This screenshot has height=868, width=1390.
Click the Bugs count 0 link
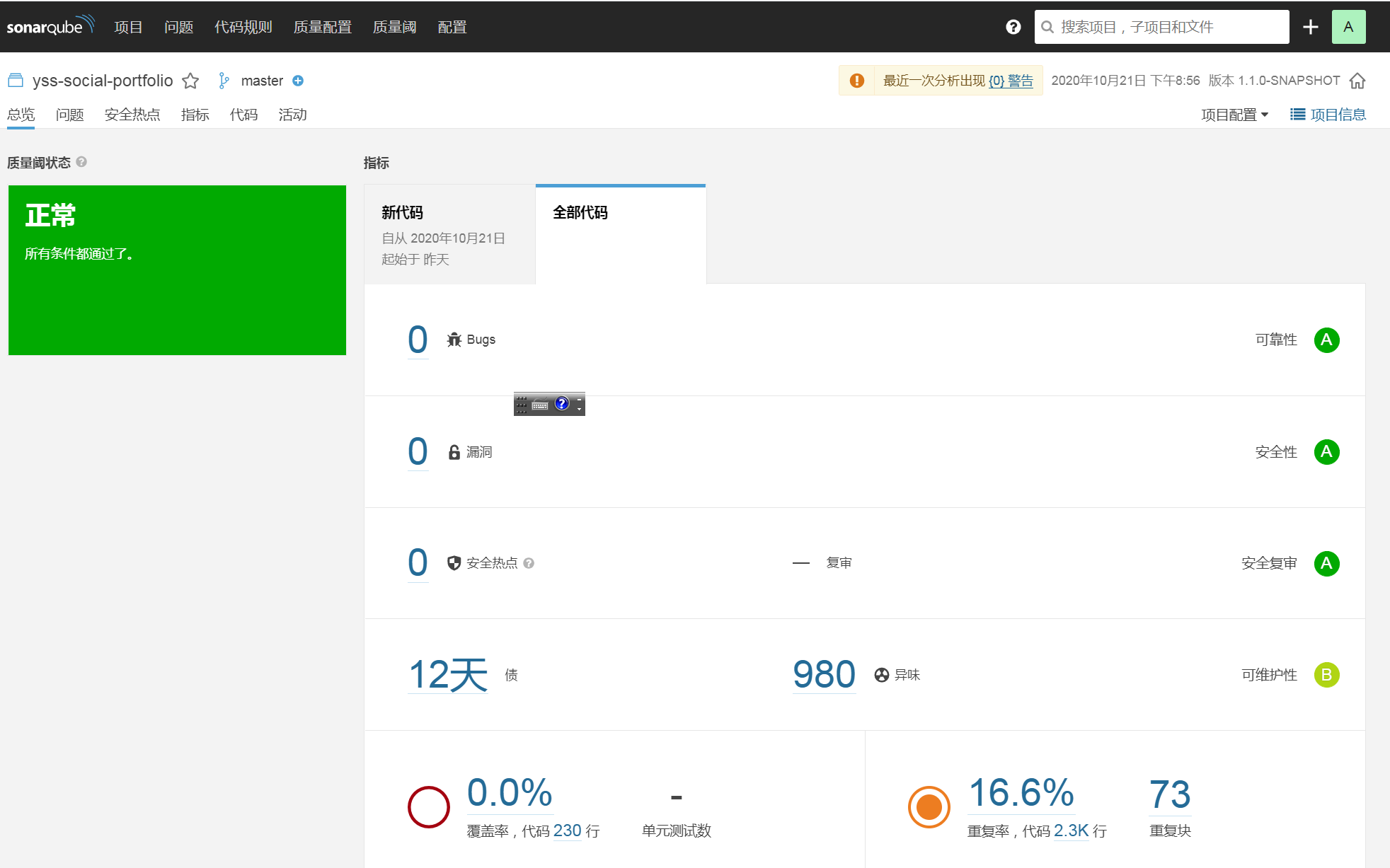point(418,340)
